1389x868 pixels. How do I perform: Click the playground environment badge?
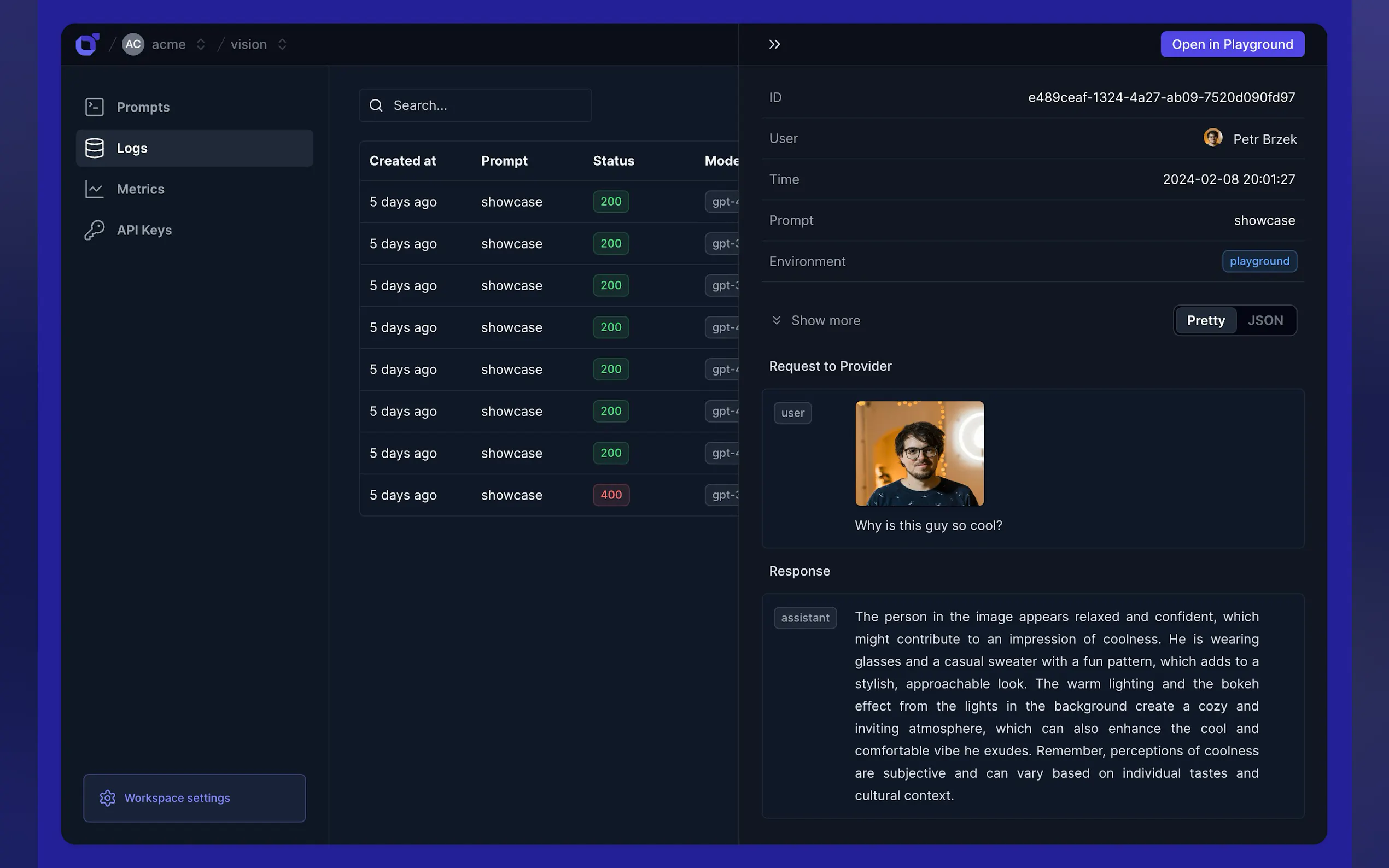1259,261
